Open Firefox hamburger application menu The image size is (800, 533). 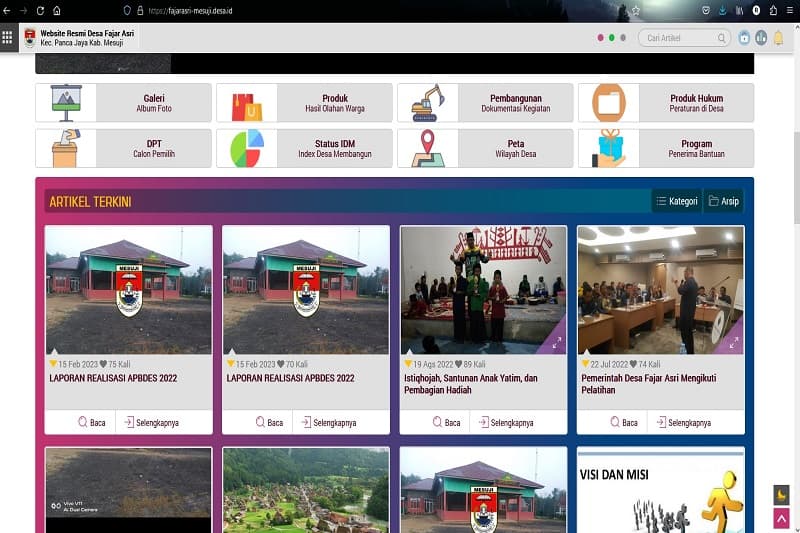click(x=789, y=10)
